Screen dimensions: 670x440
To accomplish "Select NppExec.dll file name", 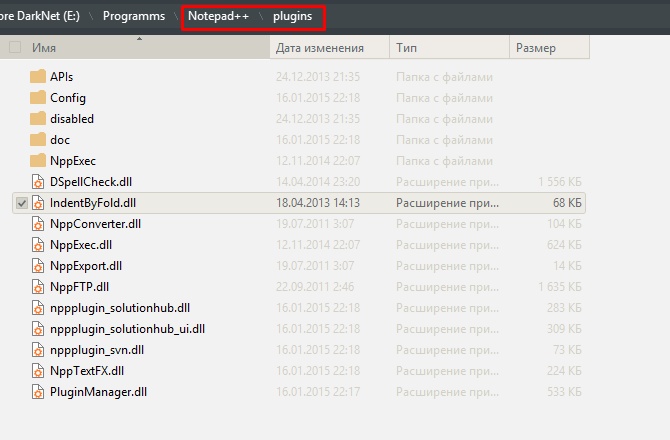I will [x=81, y=245].
